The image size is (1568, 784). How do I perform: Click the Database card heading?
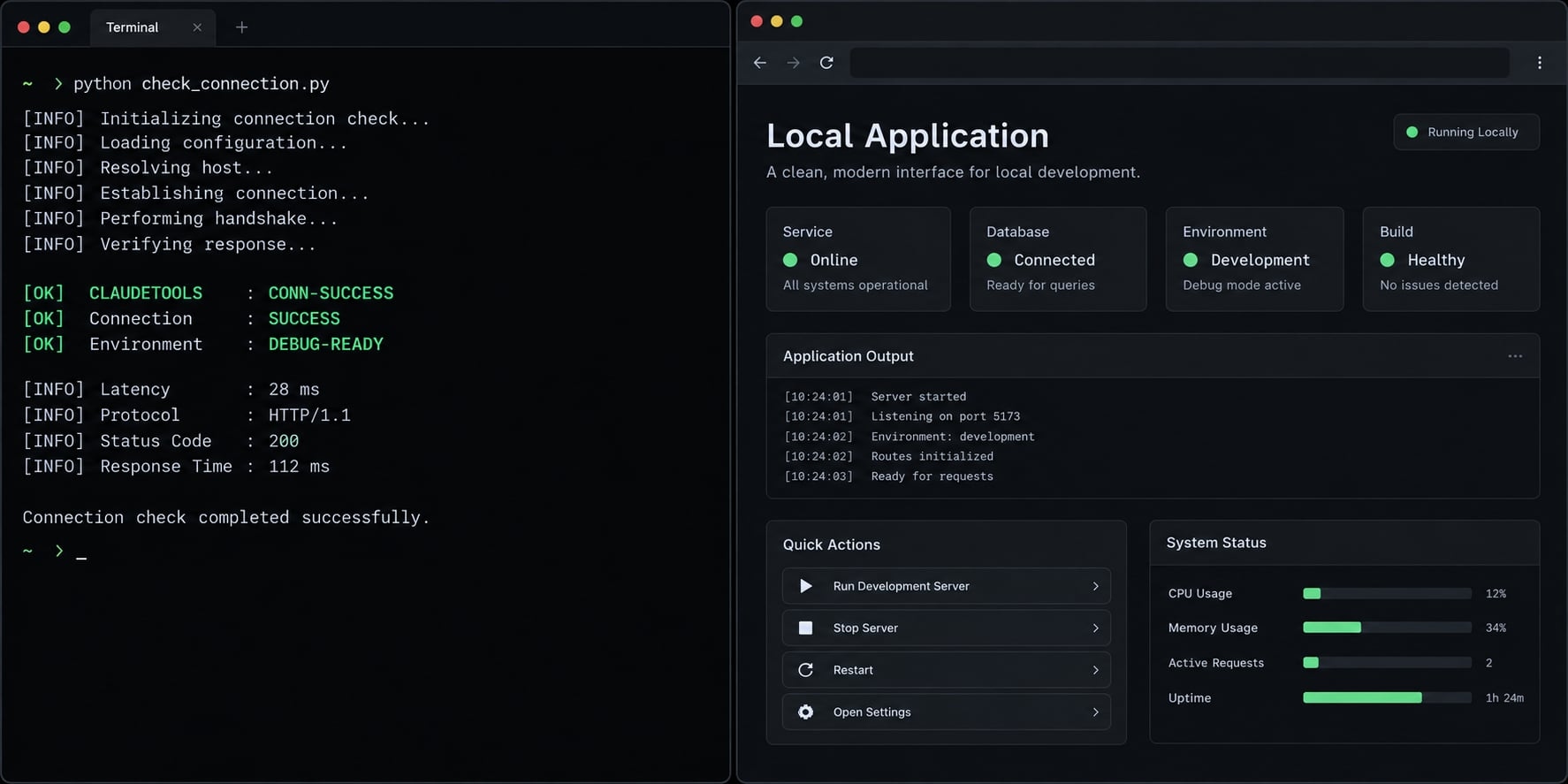(1018, 232)
